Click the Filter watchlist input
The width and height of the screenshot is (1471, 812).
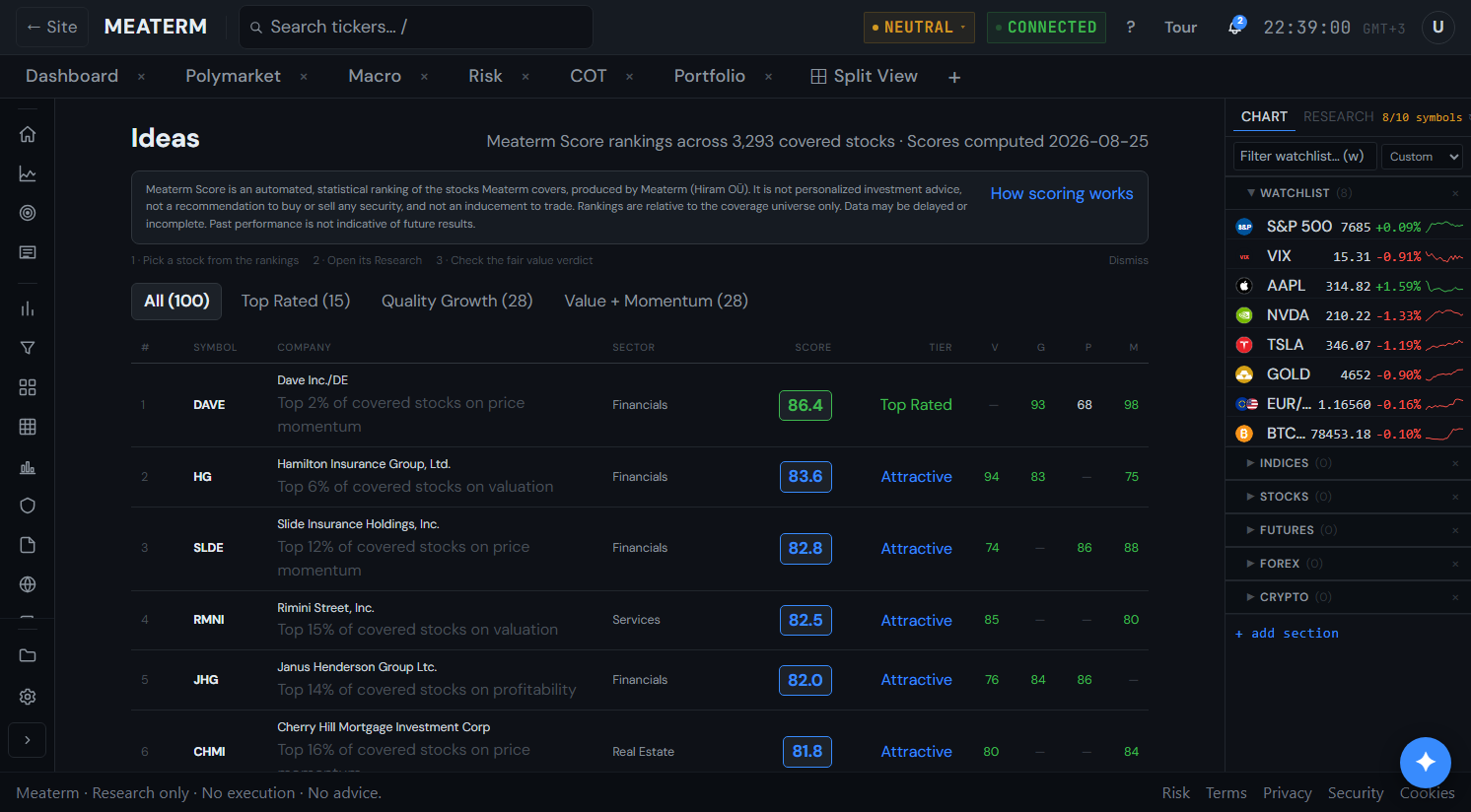click(x=1304, y=157)
